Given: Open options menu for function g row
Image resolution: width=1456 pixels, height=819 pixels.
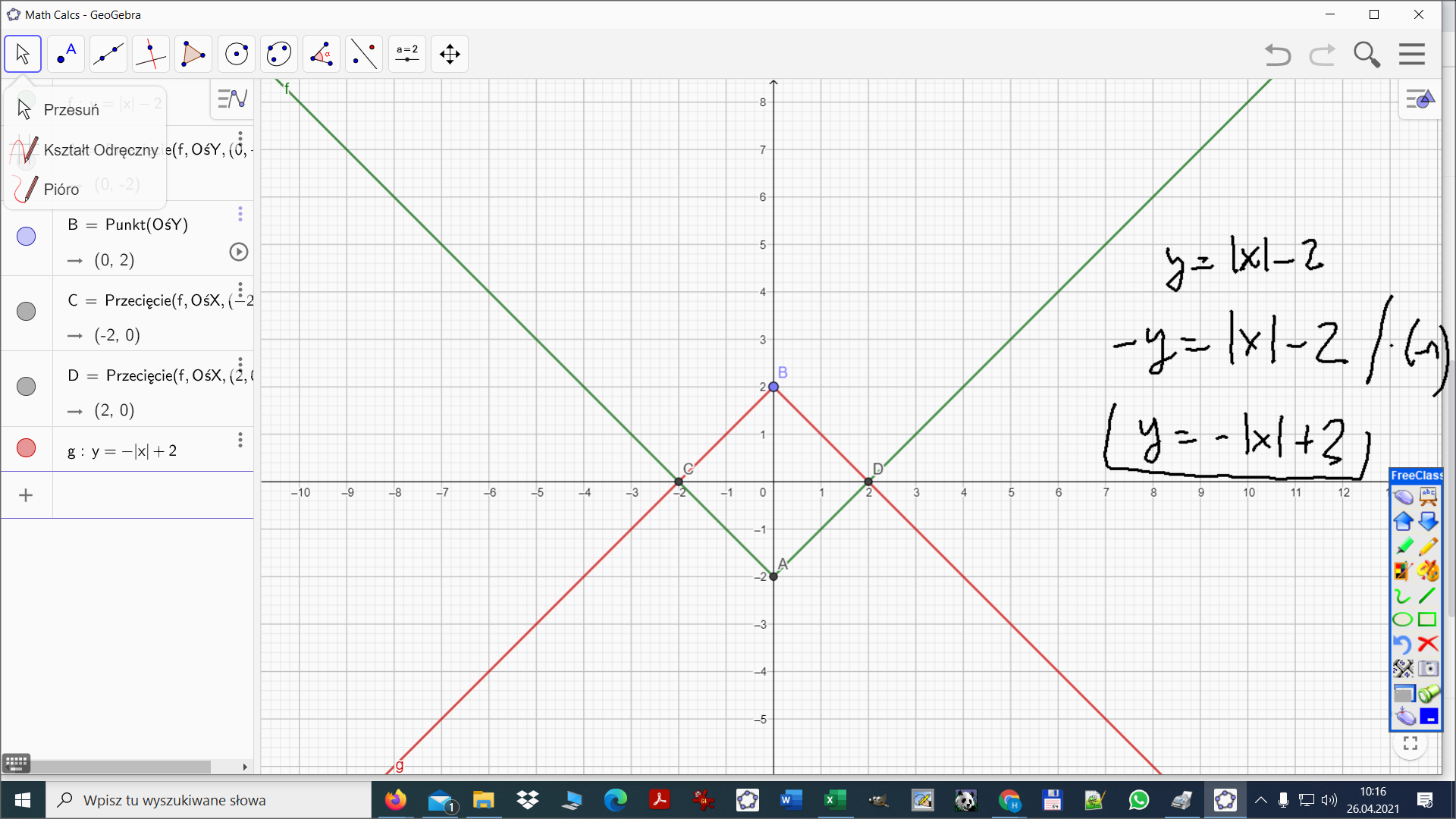Looking at the screenshot, I should tap(240, 440).
